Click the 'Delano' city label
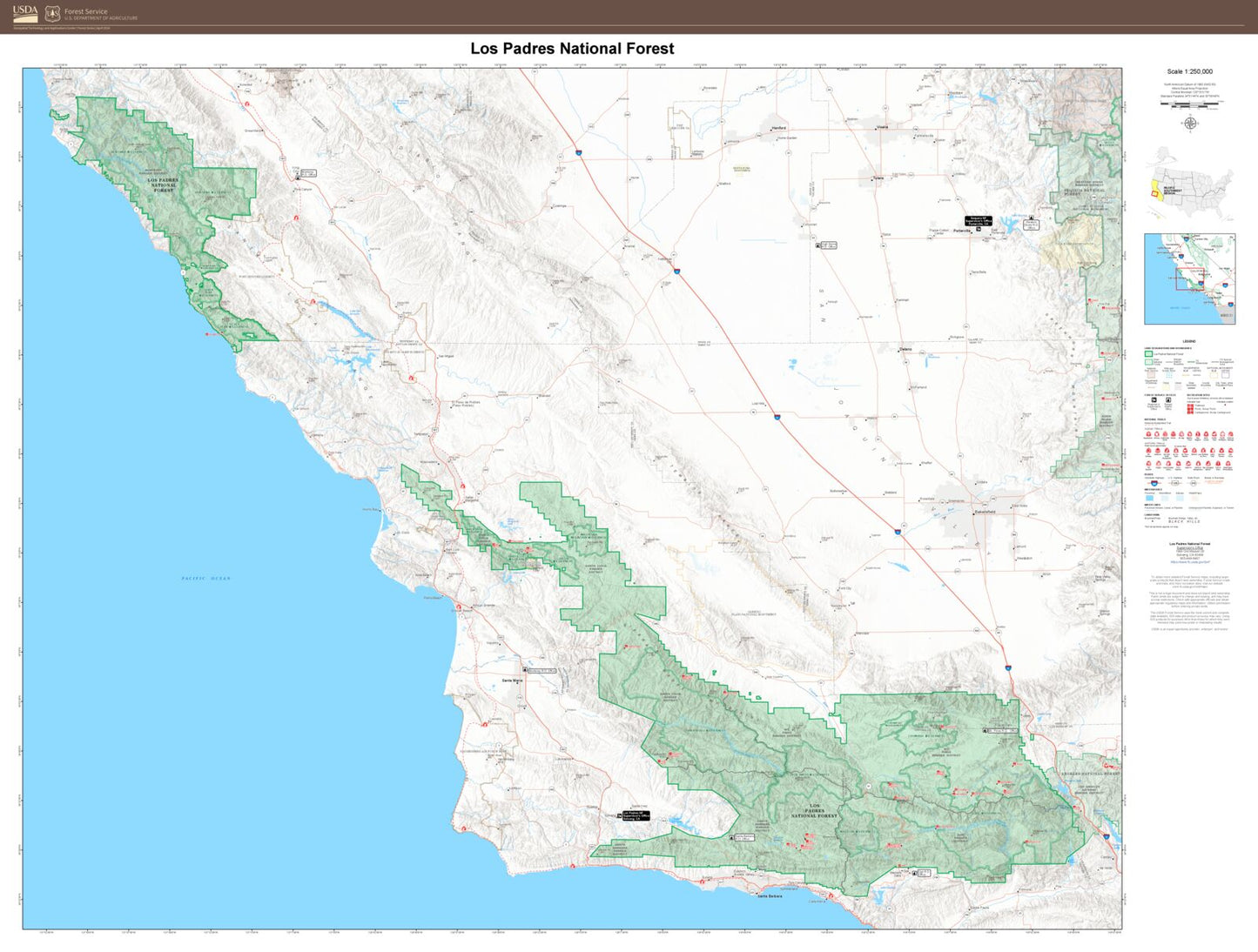Image resolution: width=1258 pixels, height=952 pixels. click(x=905, y=350)
